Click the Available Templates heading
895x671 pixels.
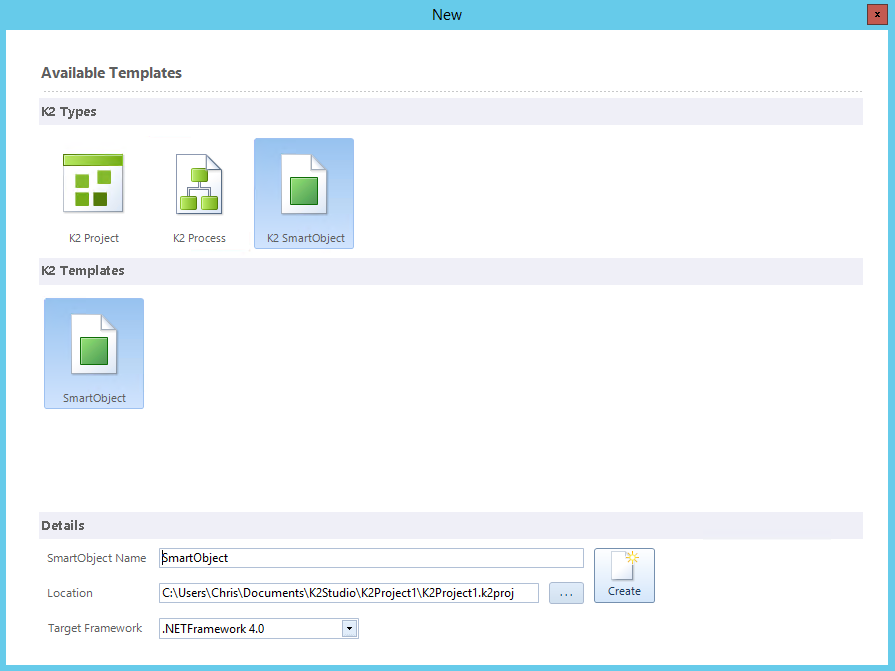[111, 73]
